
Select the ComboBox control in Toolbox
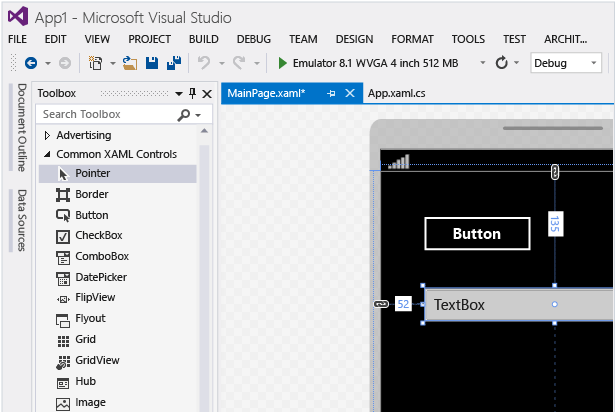[x=117, y=256]
